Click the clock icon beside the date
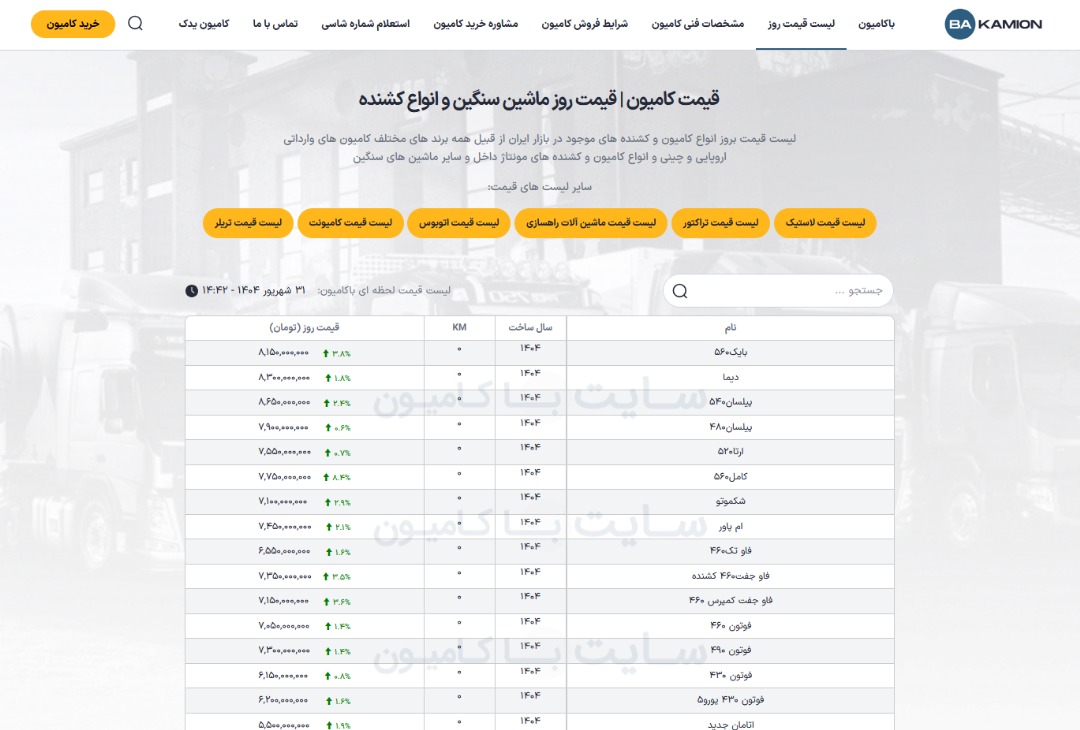Image resolution: width=1080 pixels, height=730 pixels. click(x=191, y=291)
